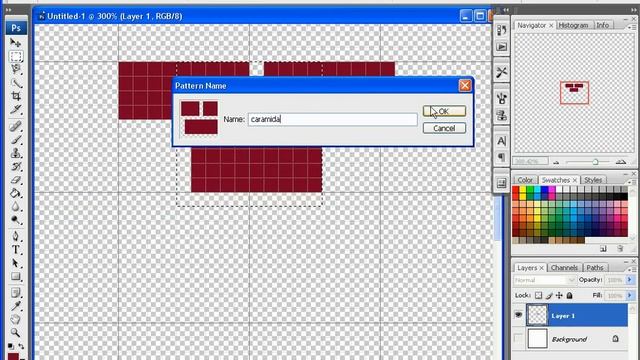Select the Rectangle shape tool

(16, 276)
